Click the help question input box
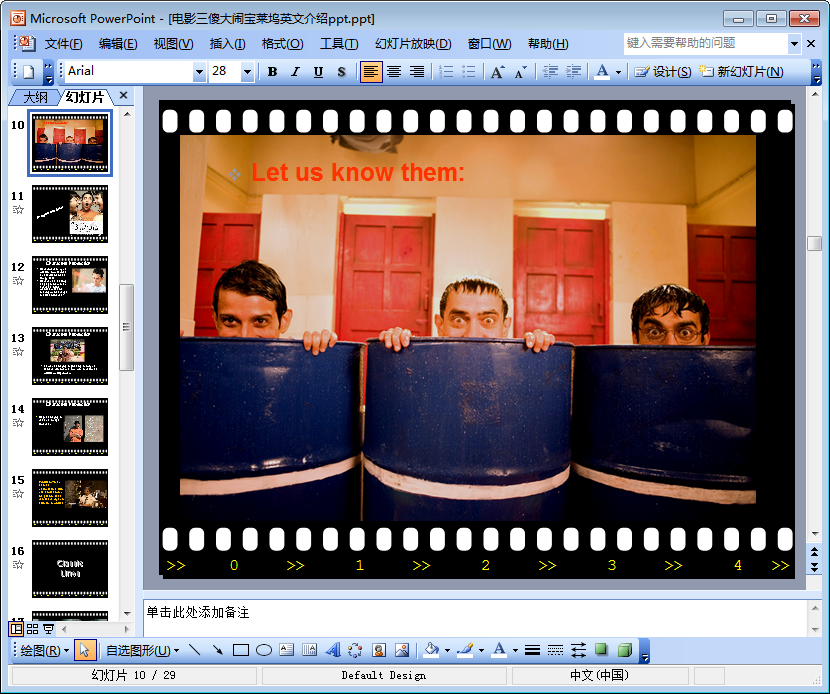This screenshot has width=830, height=694. [706, 43]
